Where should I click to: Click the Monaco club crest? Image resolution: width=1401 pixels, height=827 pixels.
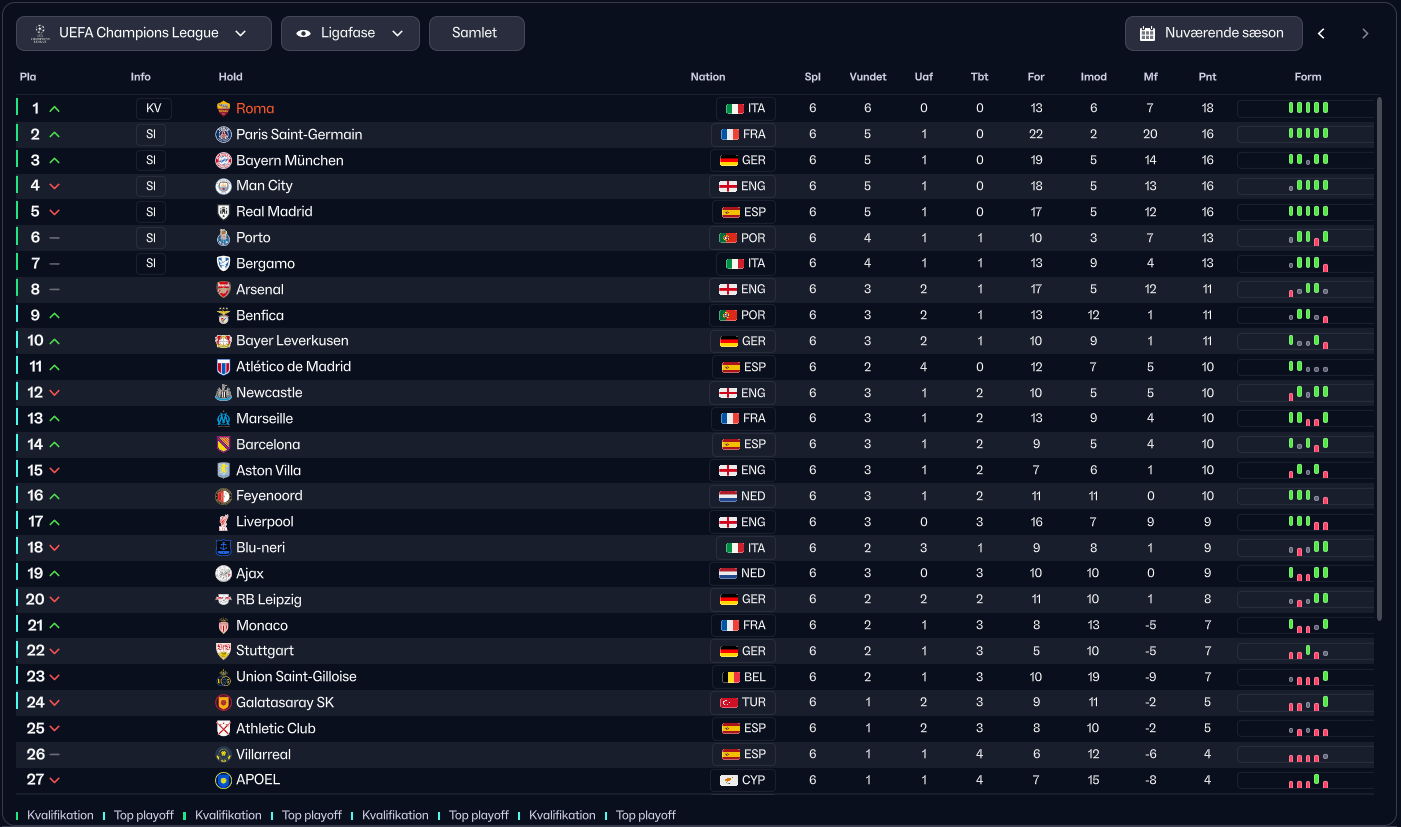(x=224, y=626)
